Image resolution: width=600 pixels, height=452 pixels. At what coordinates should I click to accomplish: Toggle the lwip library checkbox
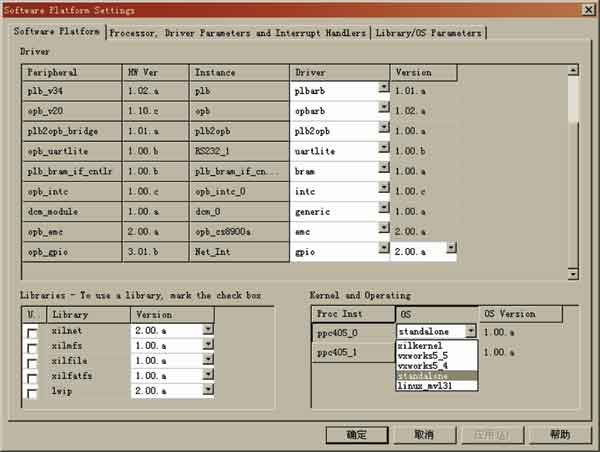[32, 393]
